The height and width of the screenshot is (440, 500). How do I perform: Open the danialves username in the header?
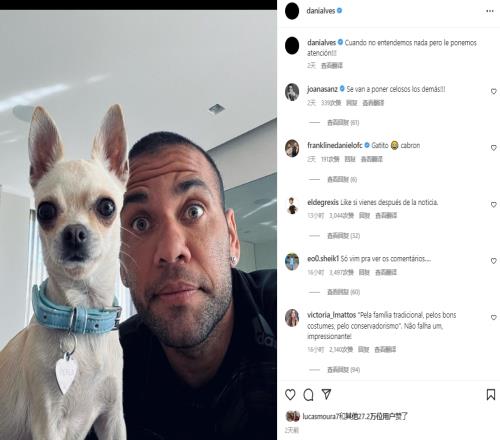[321, 11]
